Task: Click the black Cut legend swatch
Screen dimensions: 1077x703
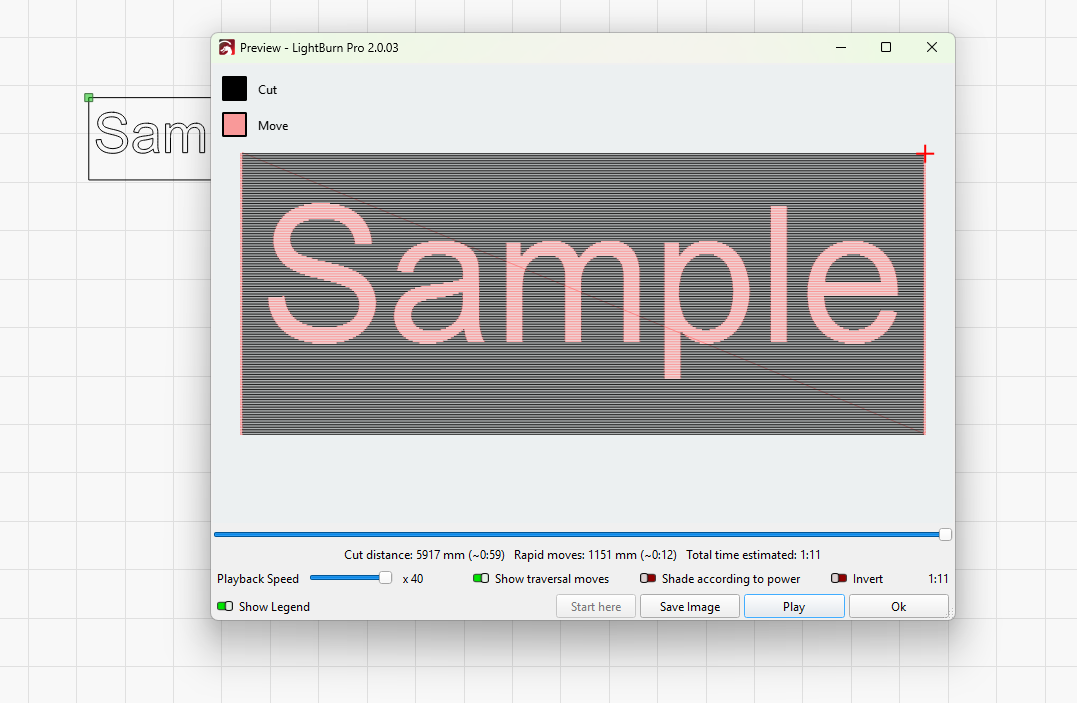Action: (x=234, y=89)
